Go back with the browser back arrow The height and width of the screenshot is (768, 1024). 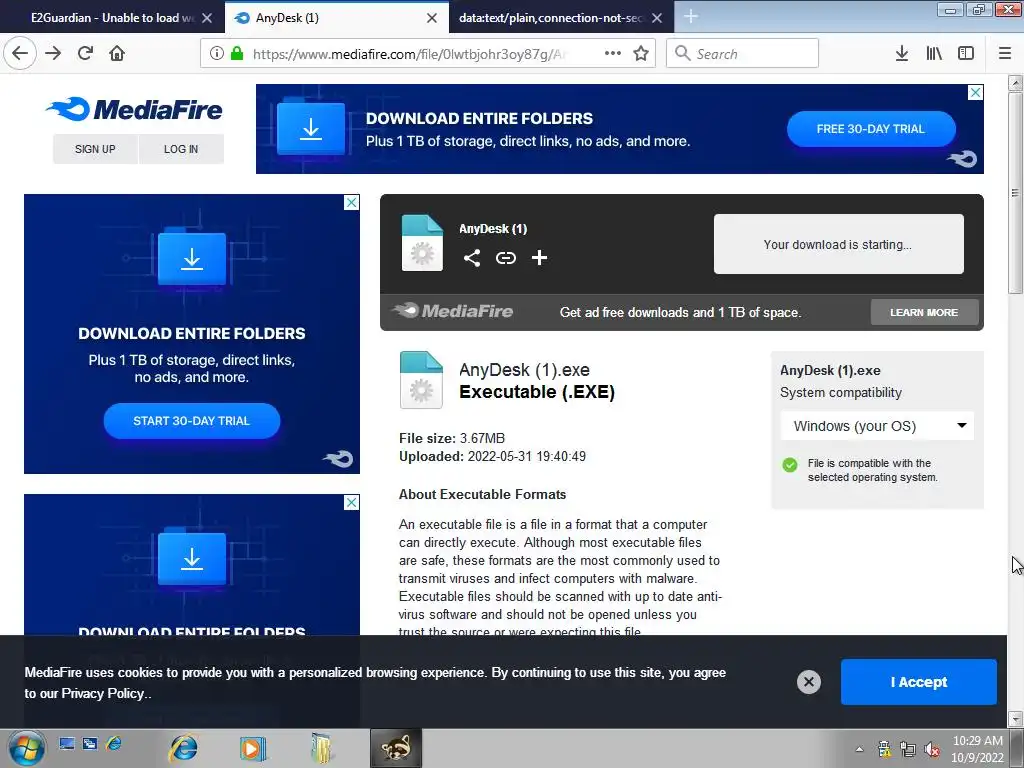tap(20, 54)
